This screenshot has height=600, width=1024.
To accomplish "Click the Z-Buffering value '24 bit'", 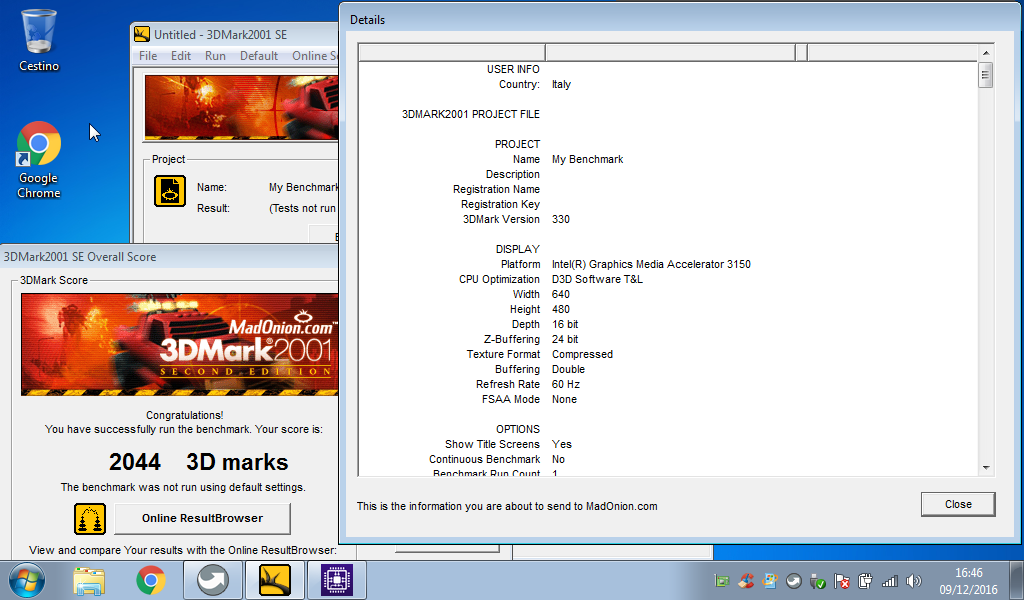I will 565,339.
